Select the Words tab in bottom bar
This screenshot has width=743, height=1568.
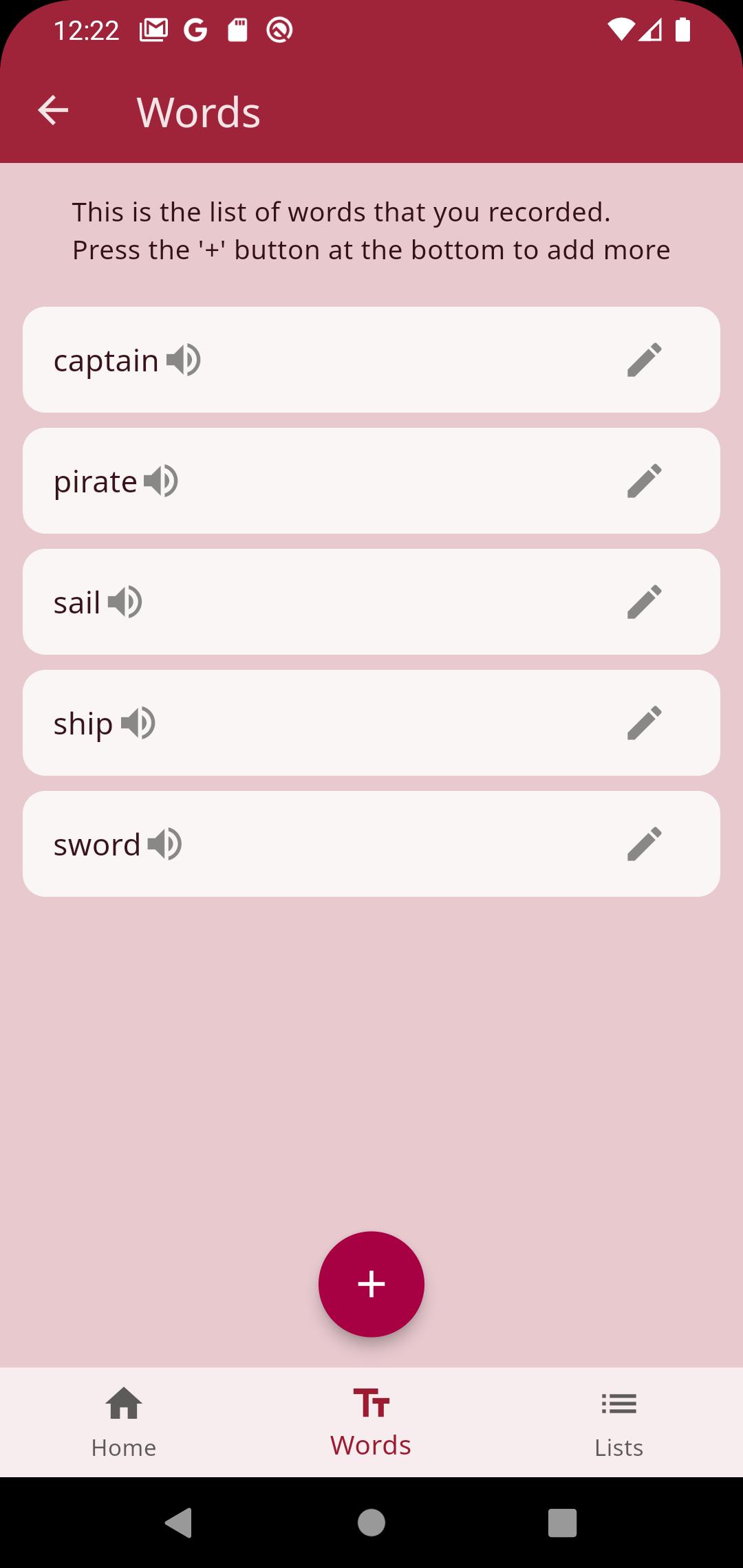pos(371,1422)
